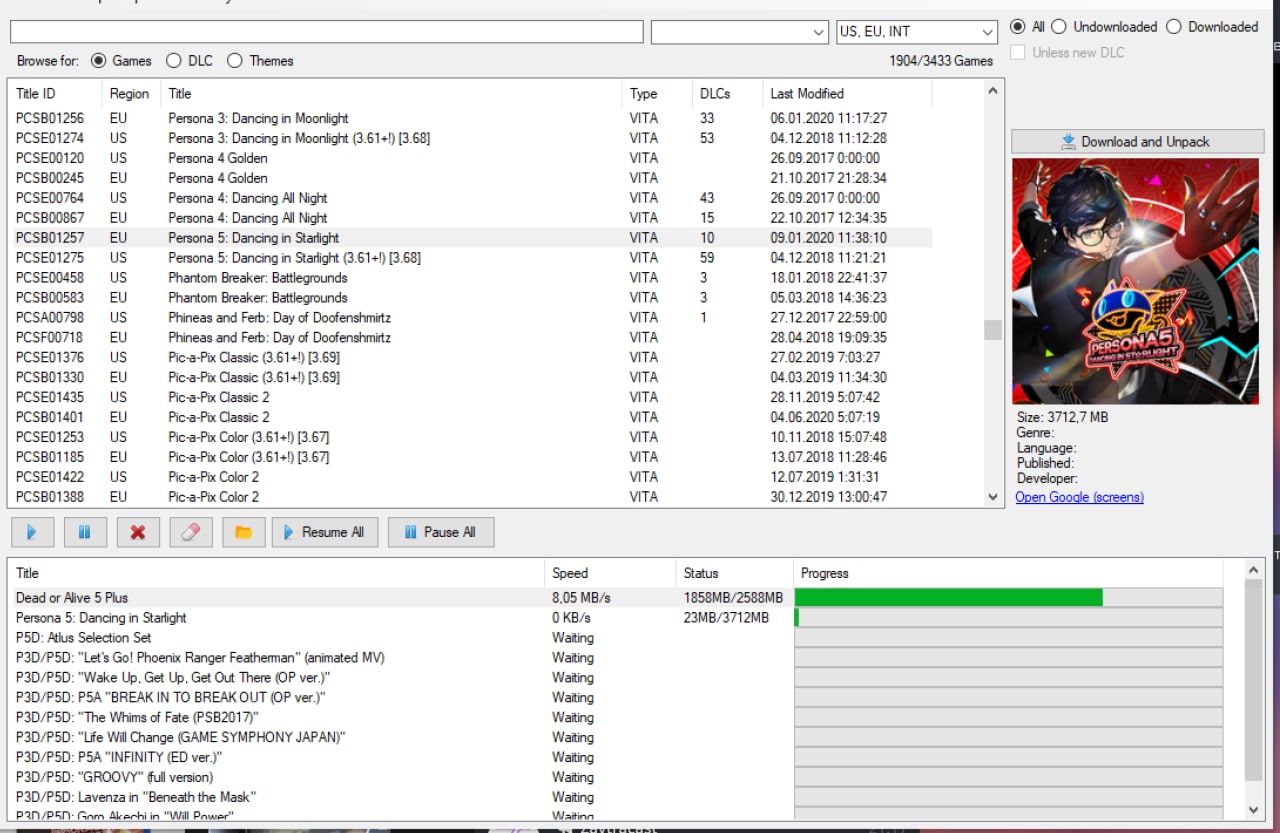Click Pause All button
The image size is (1280, 833).
click(440, 532)
